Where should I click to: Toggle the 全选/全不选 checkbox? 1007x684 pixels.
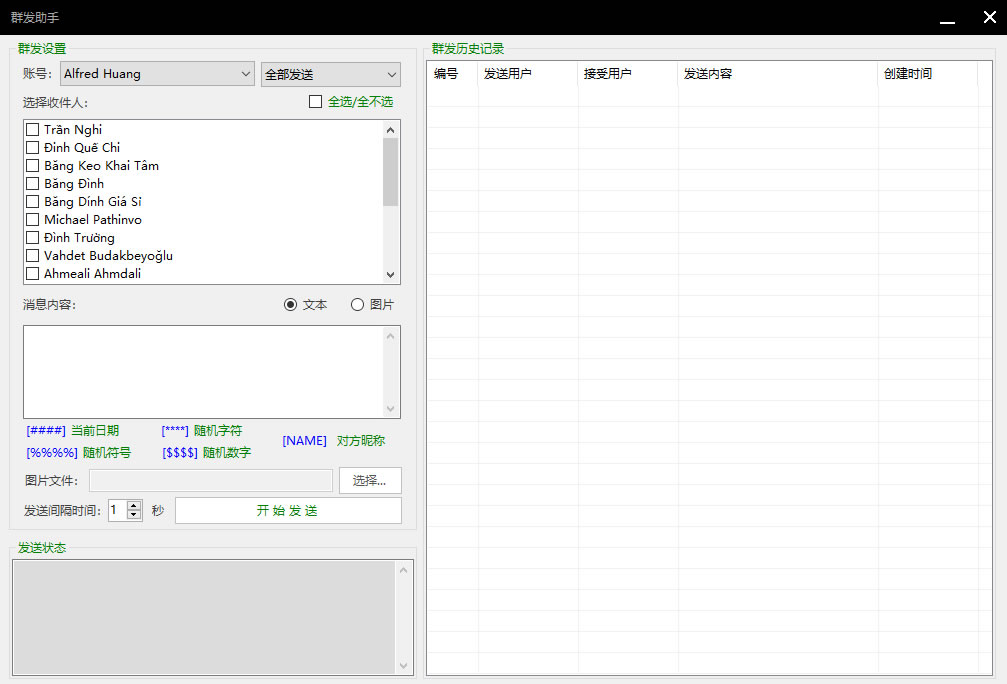316,102
